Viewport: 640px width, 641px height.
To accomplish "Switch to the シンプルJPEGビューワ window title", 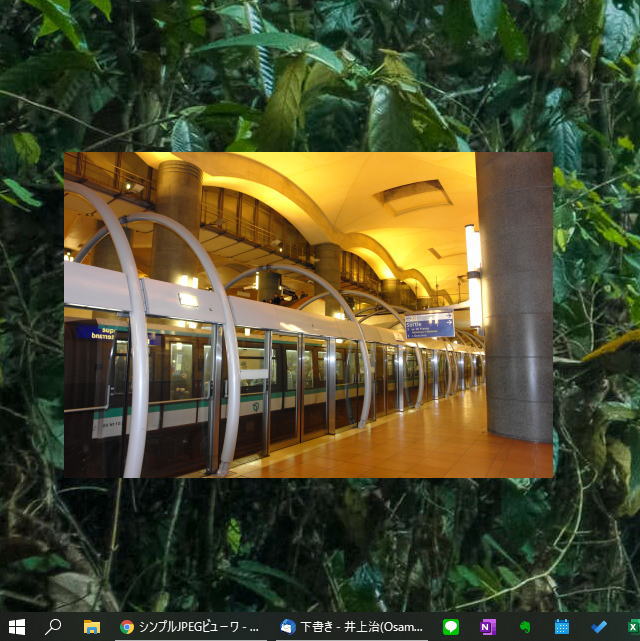I will [200, 627].
